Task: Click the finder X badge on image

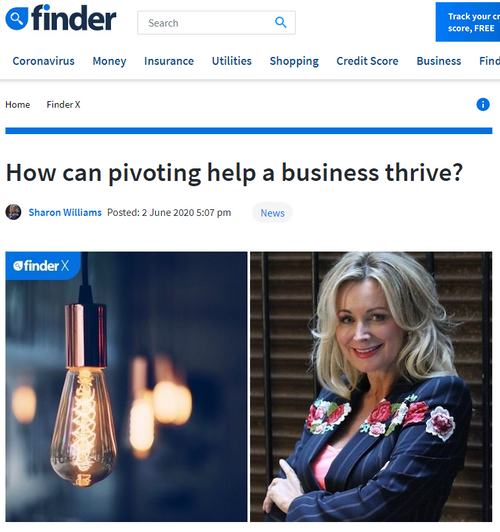Action: click(42, 266)
